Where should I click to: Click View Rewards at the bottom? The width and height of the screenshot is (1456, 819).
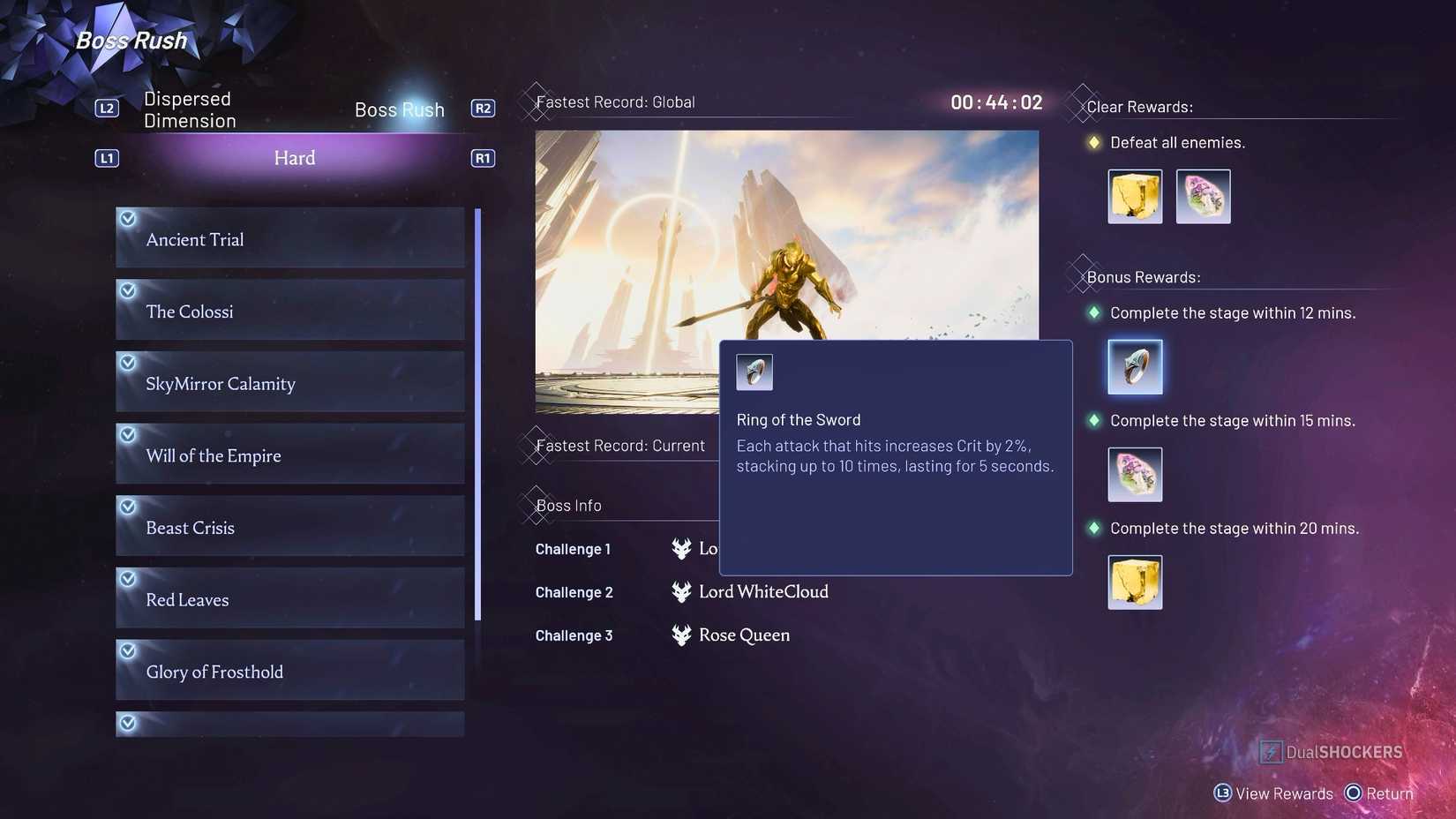point(1273,793)
